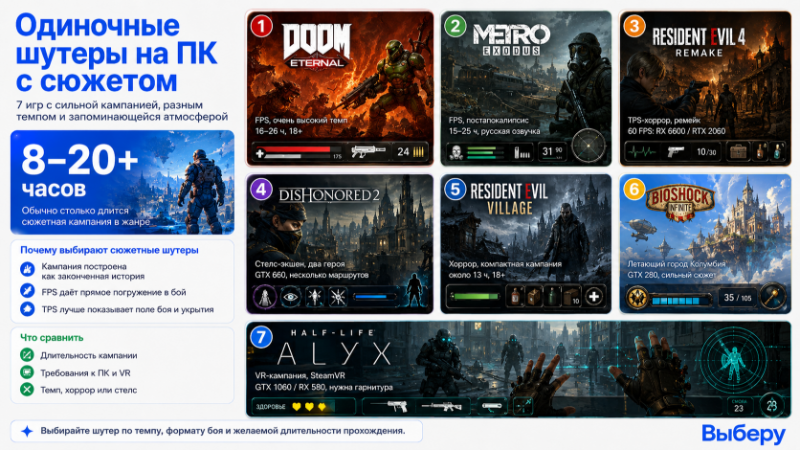
Task: Click the gun icon in the Doom Eternal HUD
Action: coord(367,152)
